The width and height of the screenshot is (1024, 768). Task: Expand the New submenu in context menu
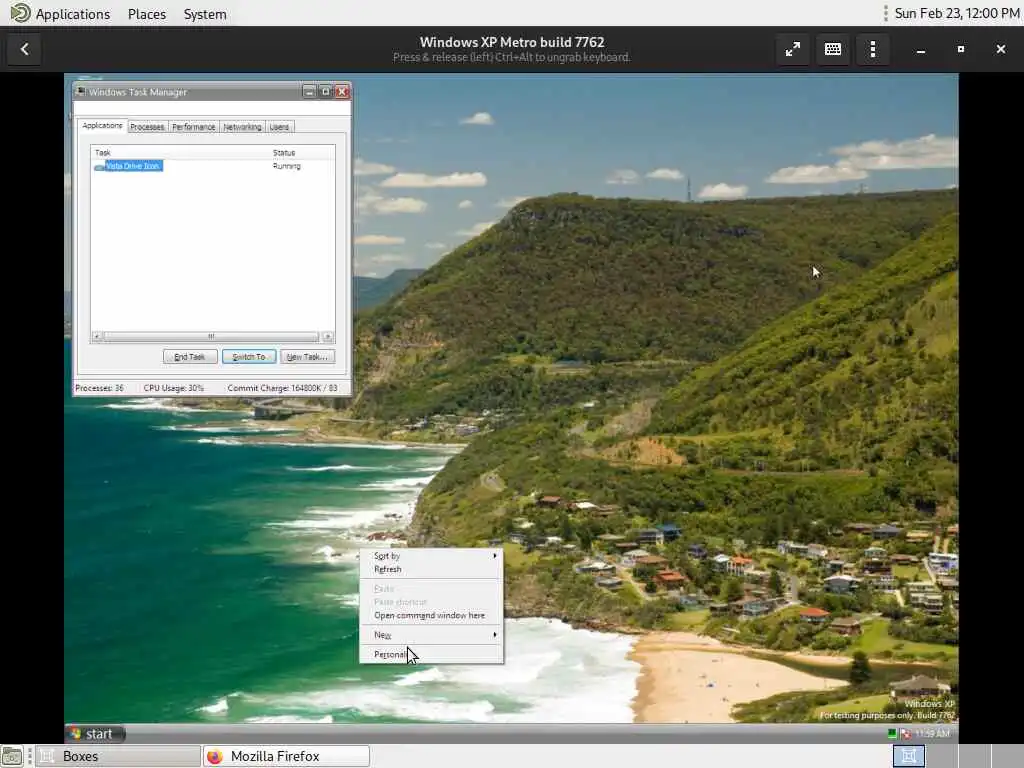(432, 635)
